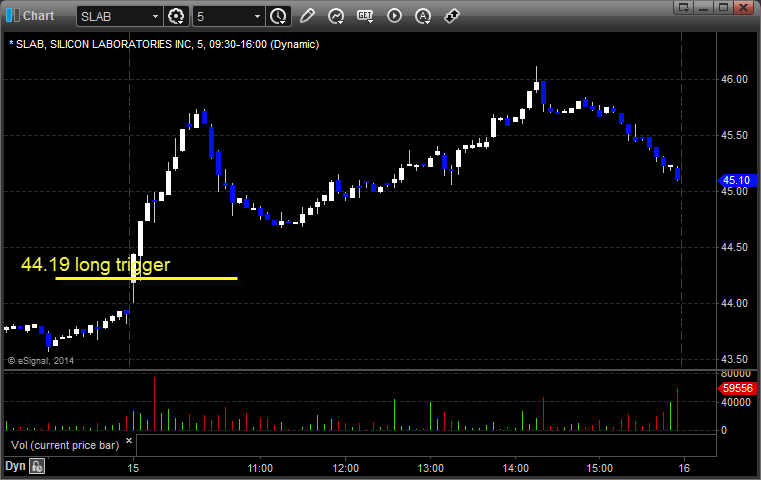
Task: Click the Vol (current price bar) label
Action: 65,445
